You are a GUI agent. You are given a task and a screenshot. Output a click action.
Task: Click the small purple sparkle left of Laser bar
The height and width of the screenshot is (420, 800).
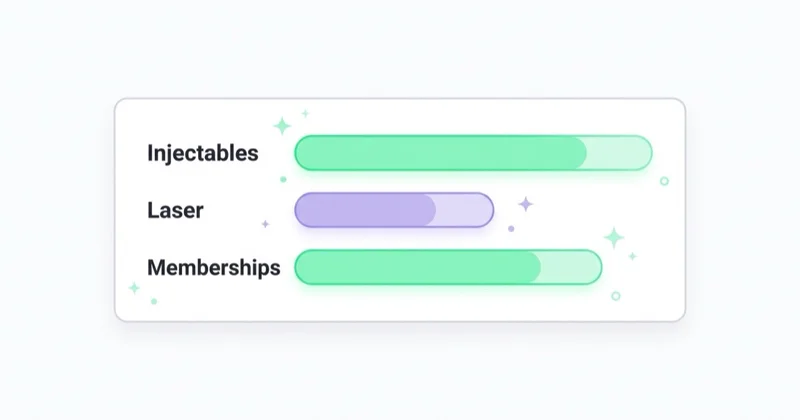point(265,224)
